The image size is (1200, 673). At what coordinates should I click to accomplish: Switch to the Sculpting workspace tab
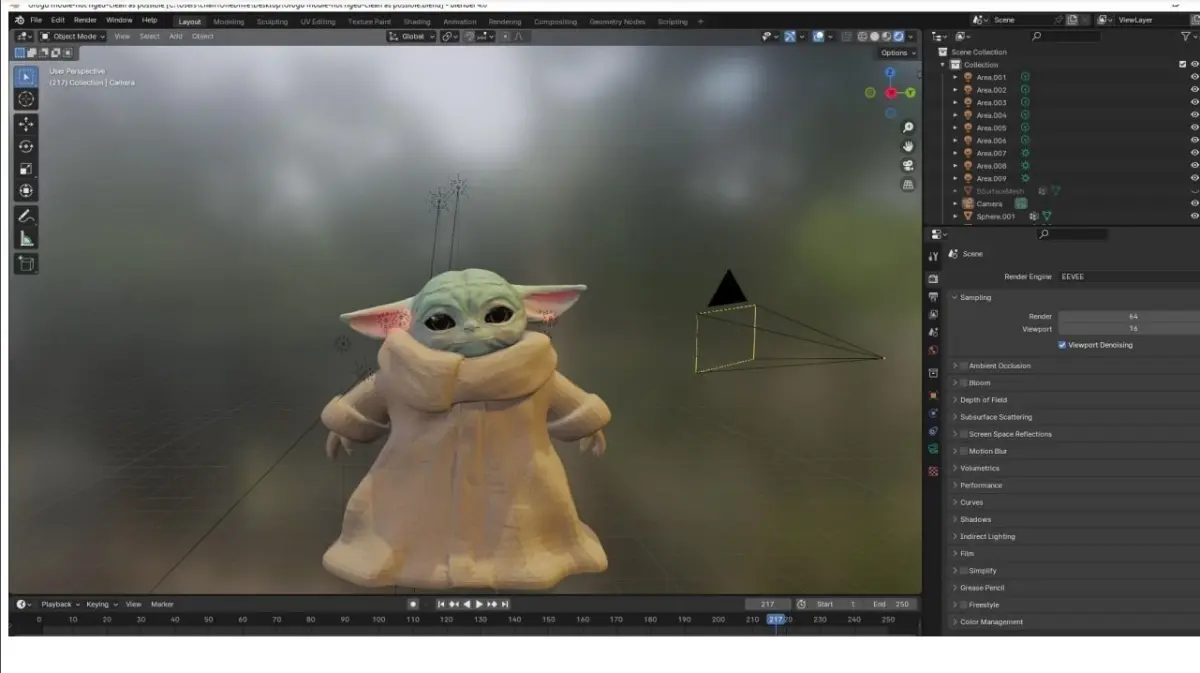click(272, 21)
